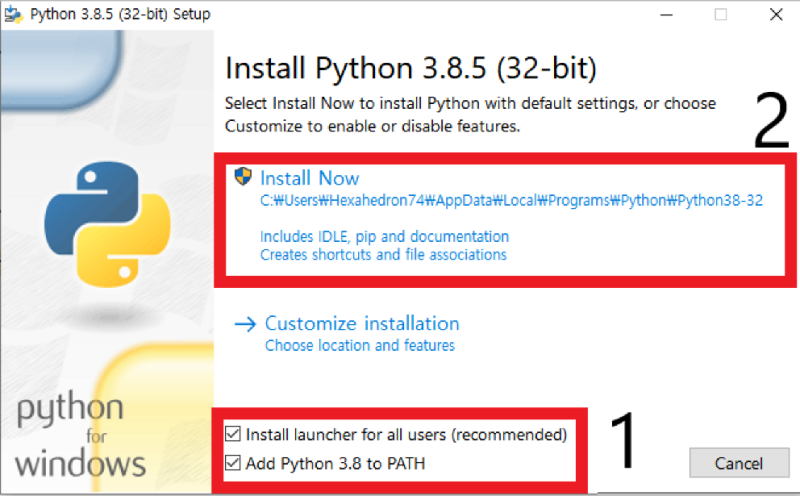Click 'Includes IDLE, pip and documentation' text
Viewport: 800px width, 496px height.
[x=384, y=237]
